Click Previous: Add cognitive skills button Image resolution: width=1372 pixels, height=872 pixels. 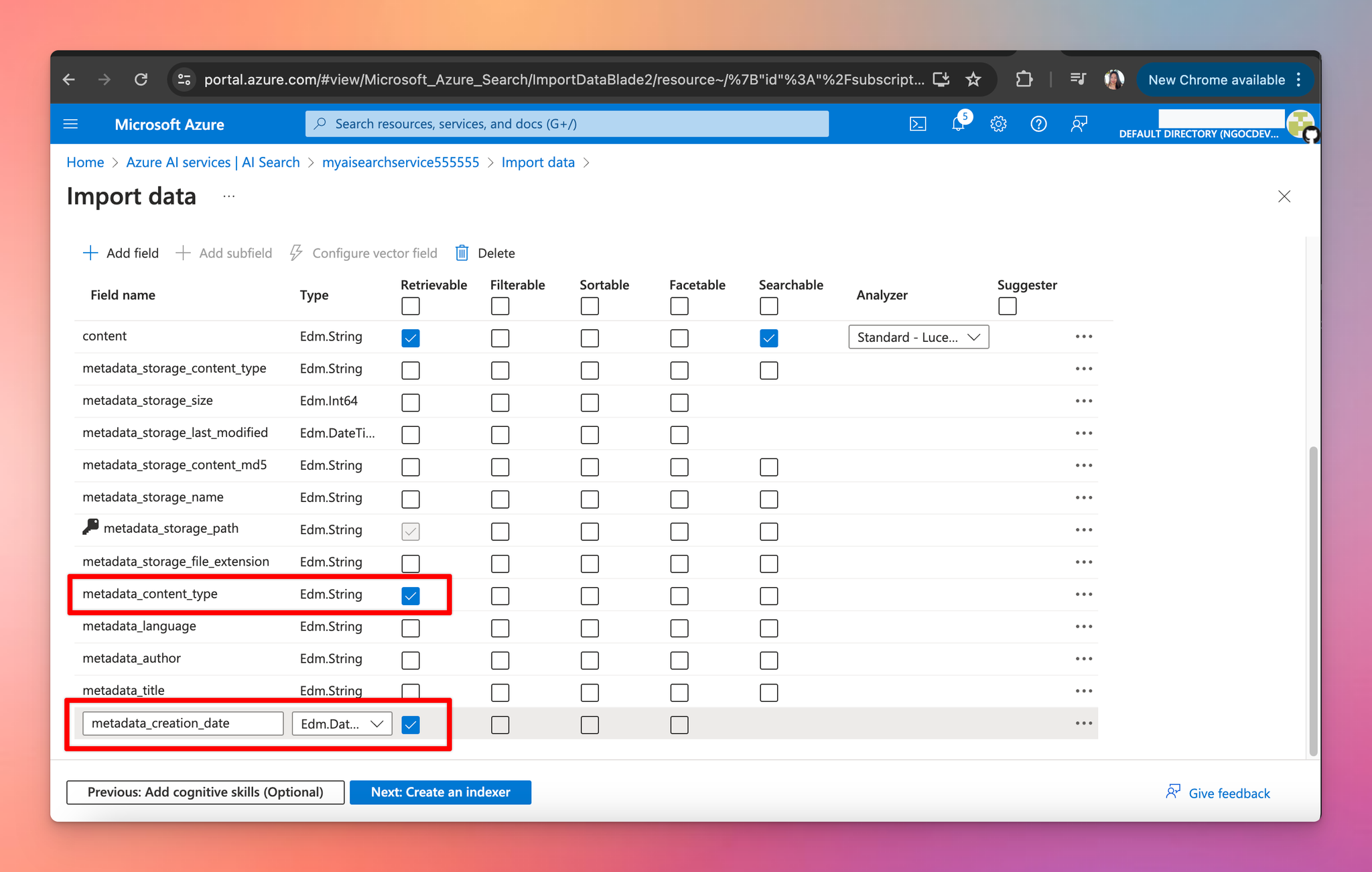(x=204, y=792)
